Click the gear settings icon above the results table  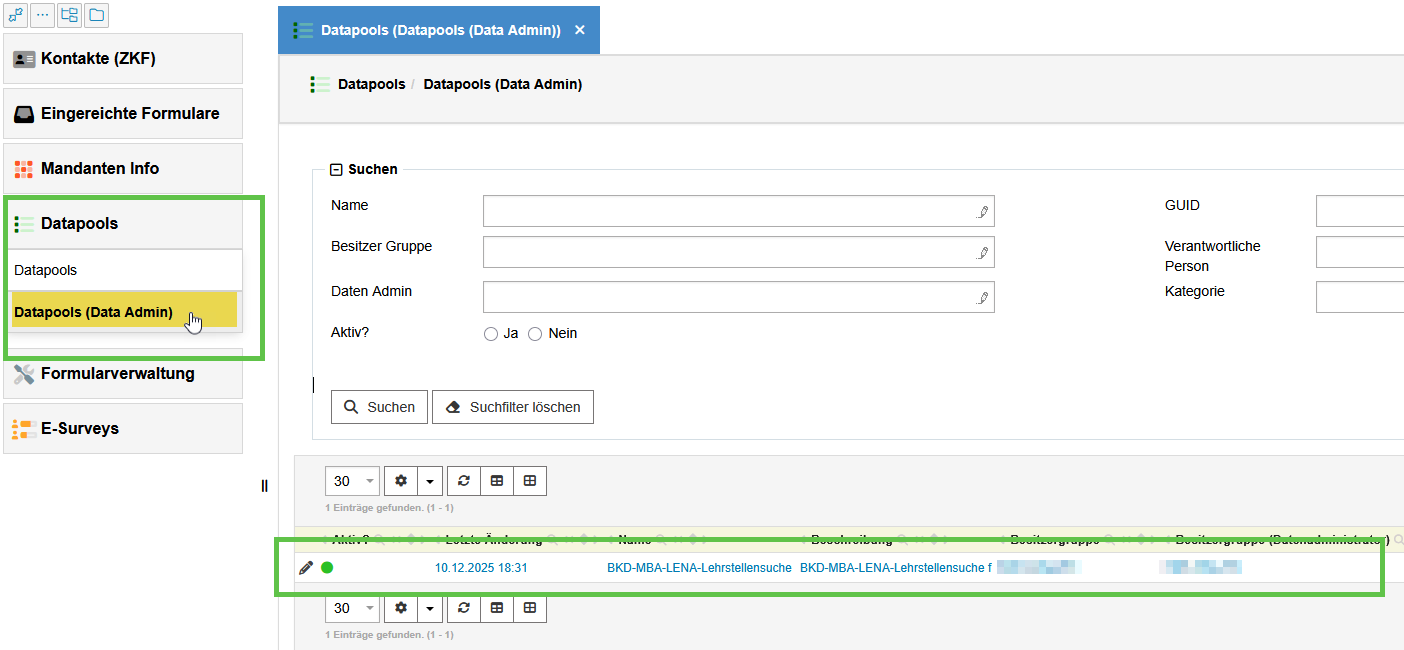(x=401, y=481)
